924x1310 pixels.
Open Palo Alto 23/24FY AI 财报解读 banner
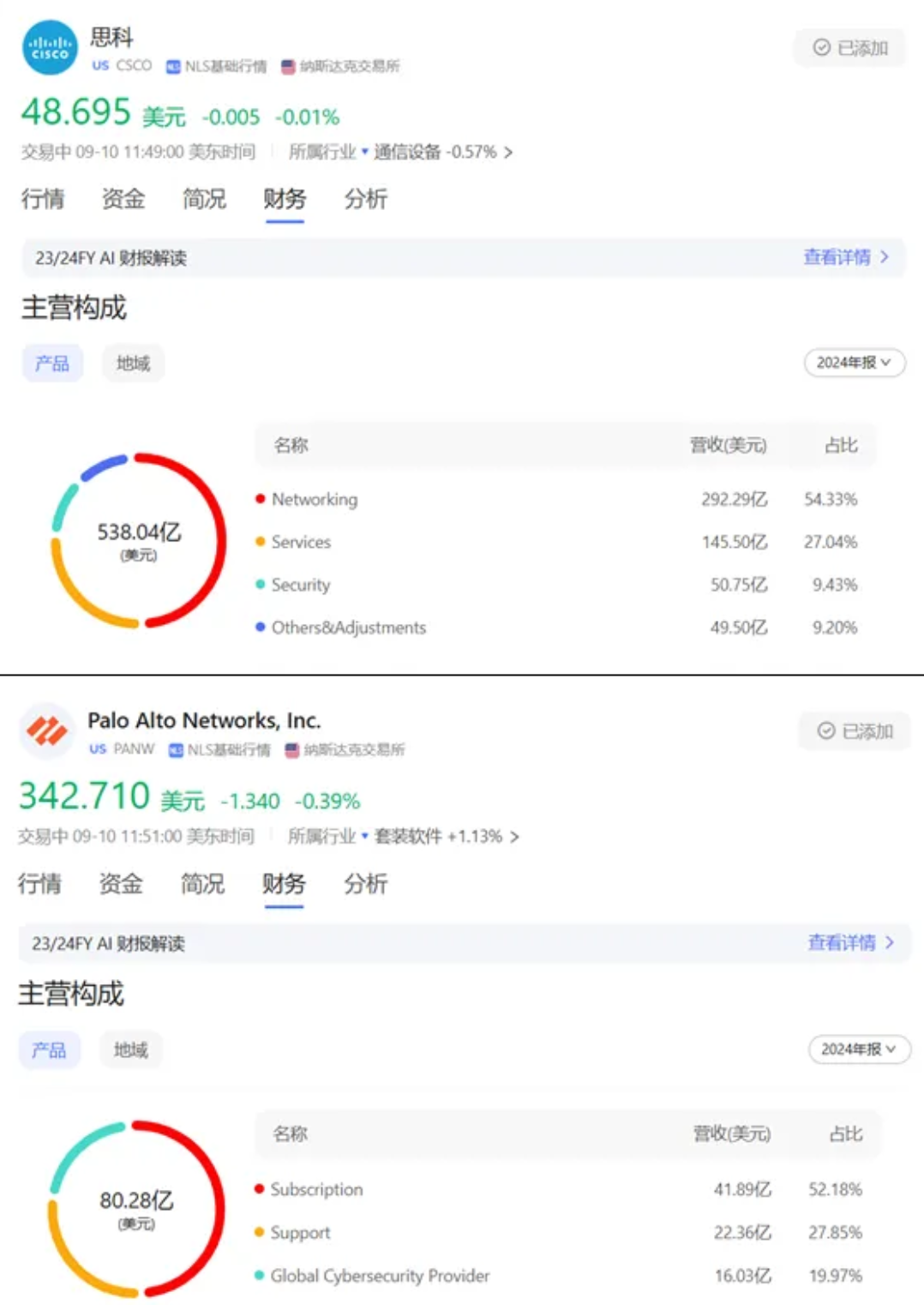(464, 943)
